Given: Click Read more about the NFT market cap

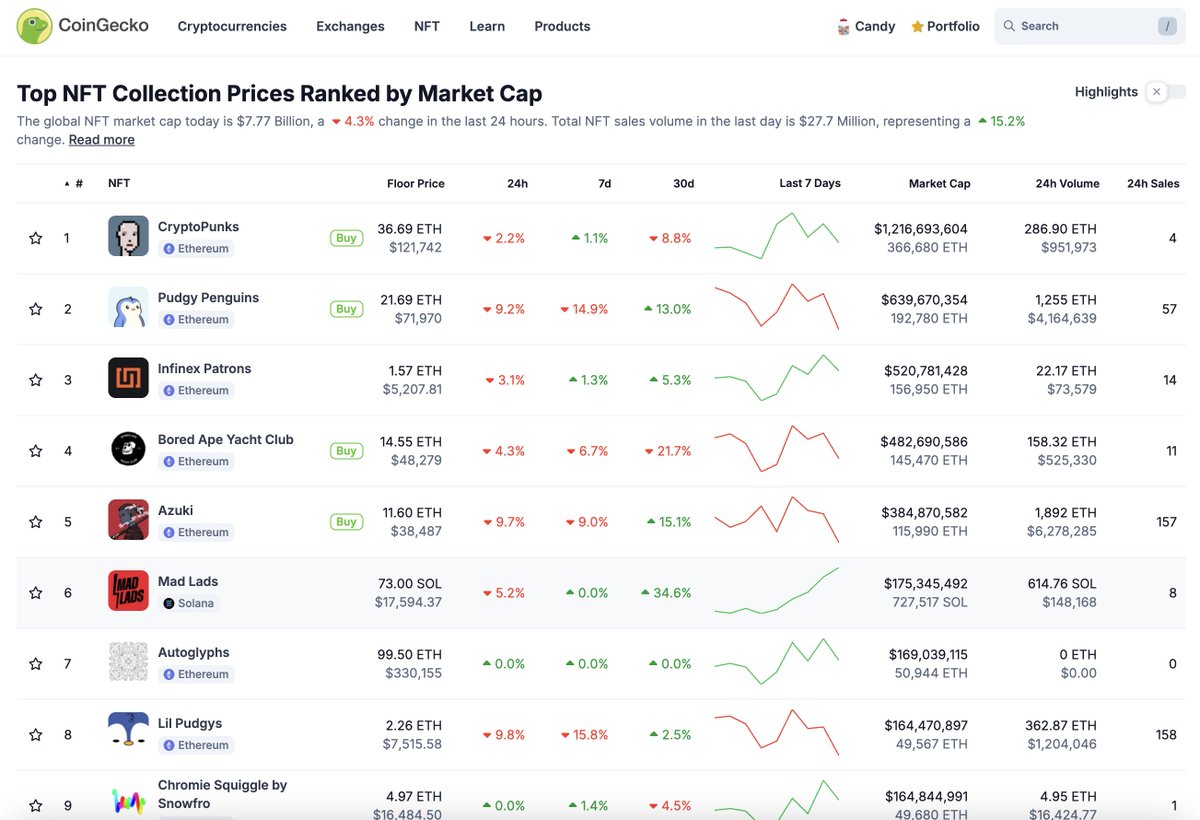Looking at the screenshot, I should click(x=101, y=139).
